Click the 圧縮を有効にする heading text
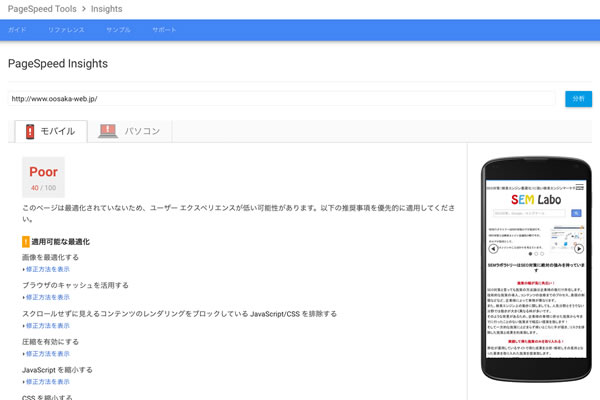This screenshot has height=400, width=600. point(51,342)
